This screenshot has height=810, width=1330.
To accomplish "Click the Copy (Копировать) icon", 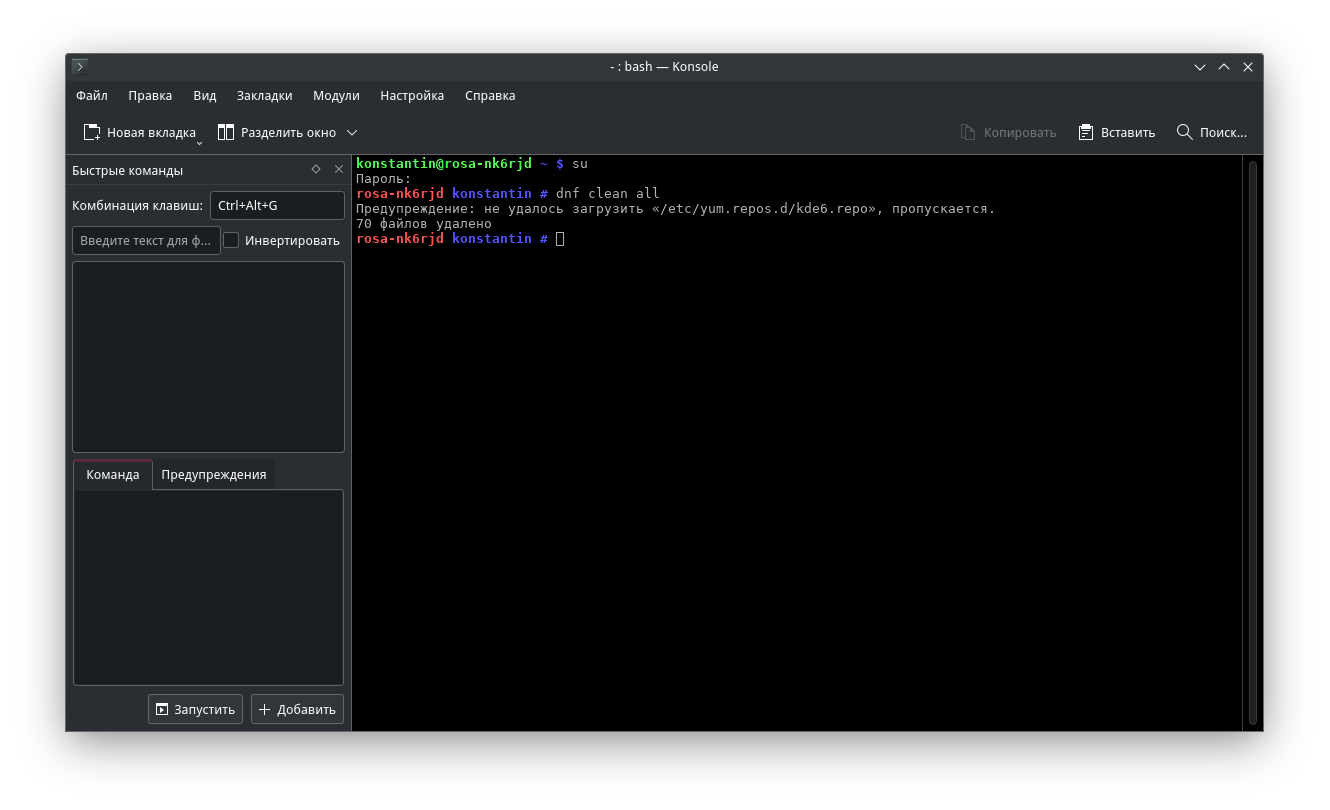I will pyautogui.click(x=968, y=132).
